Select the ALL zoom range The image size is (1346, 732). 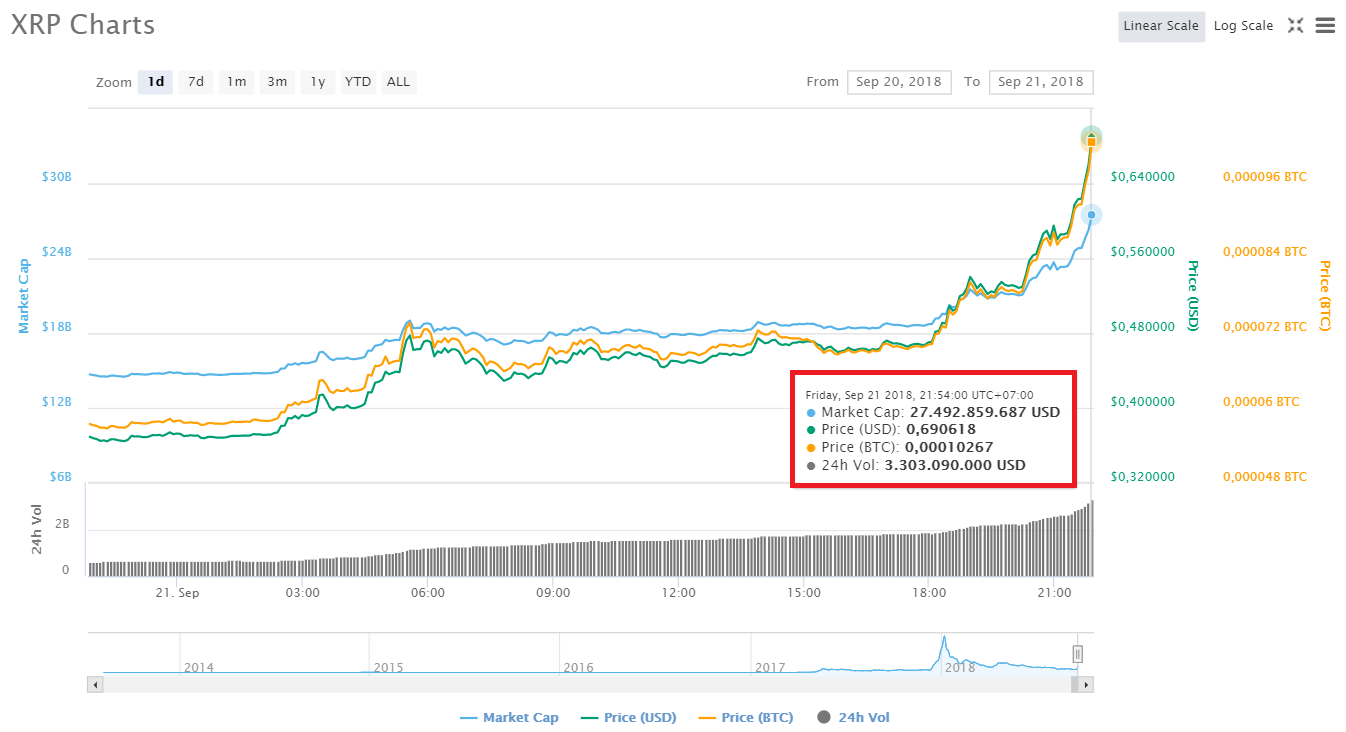tap(398, 82)
